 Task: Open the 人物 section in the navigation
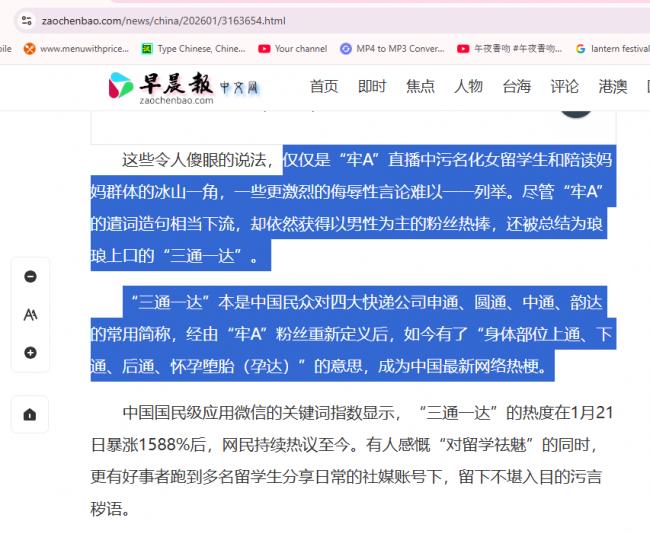coord(468,86)
